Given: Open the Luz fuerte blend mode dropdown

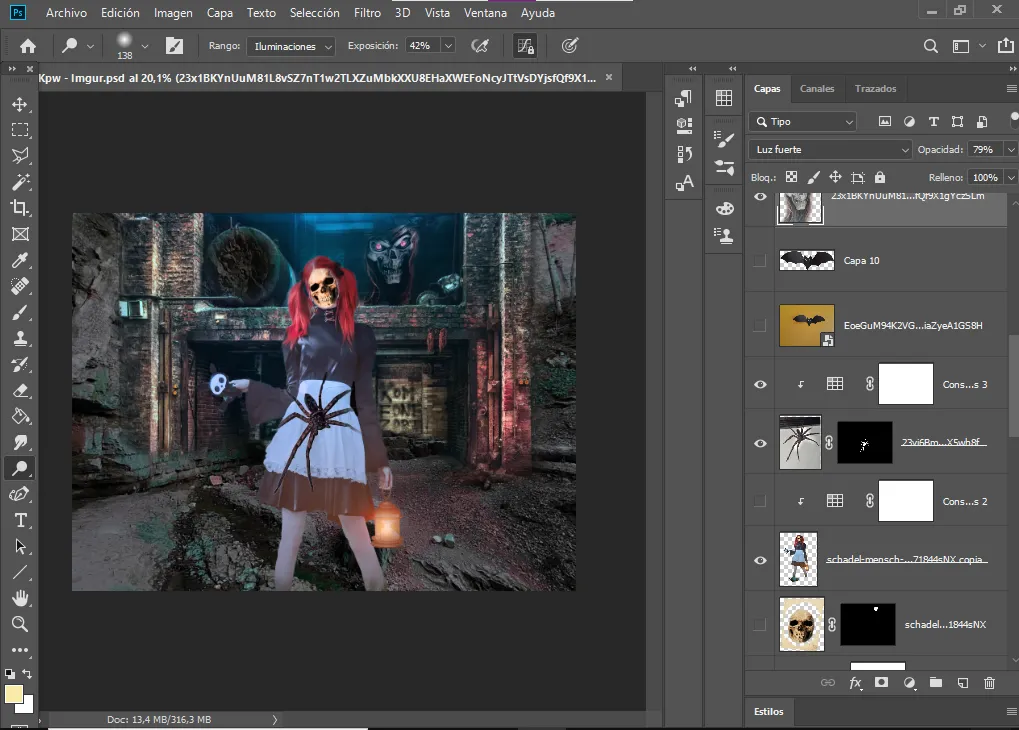Looking at the screenshot, I should 830,150.
